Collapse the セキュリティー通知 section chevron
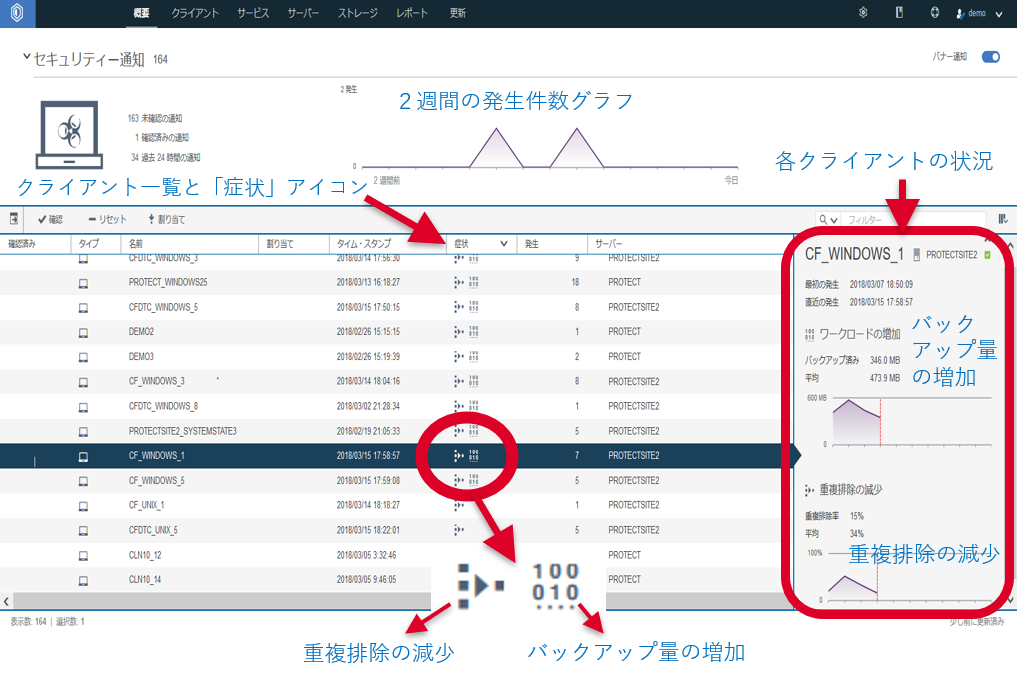The width and height of the screenshot is (1017, 681). pyautogui.click(x=26, y=59)
